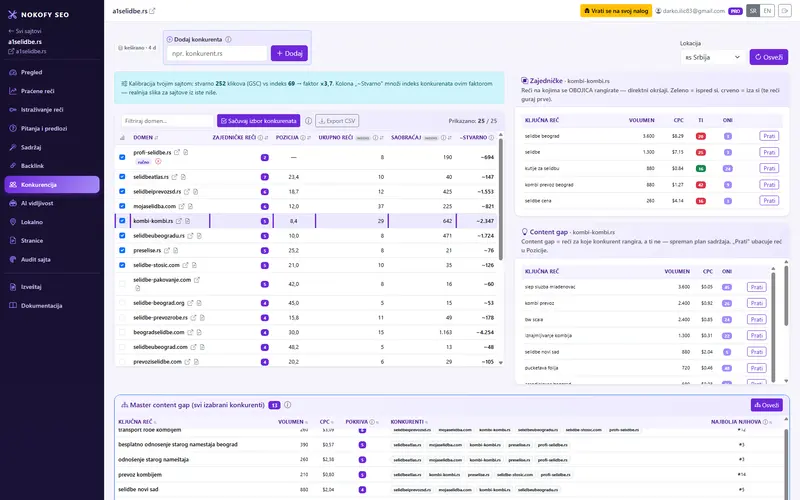This screenshot has height=500, width=800.
Task: Open the Pregled sidebar section
Action: click(52, 72)
